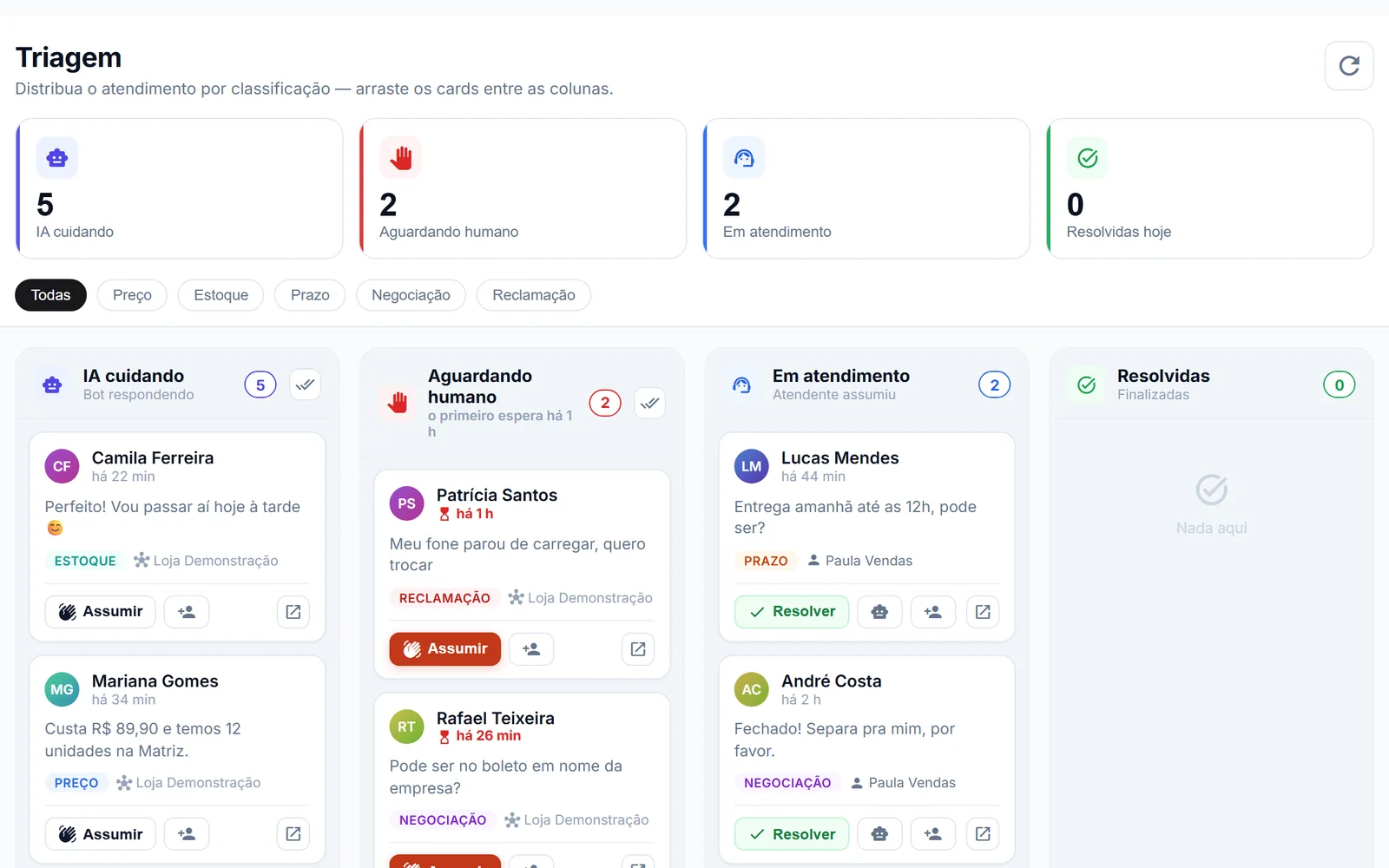Open Patrícia Santos conversation externally

(638, 649)
